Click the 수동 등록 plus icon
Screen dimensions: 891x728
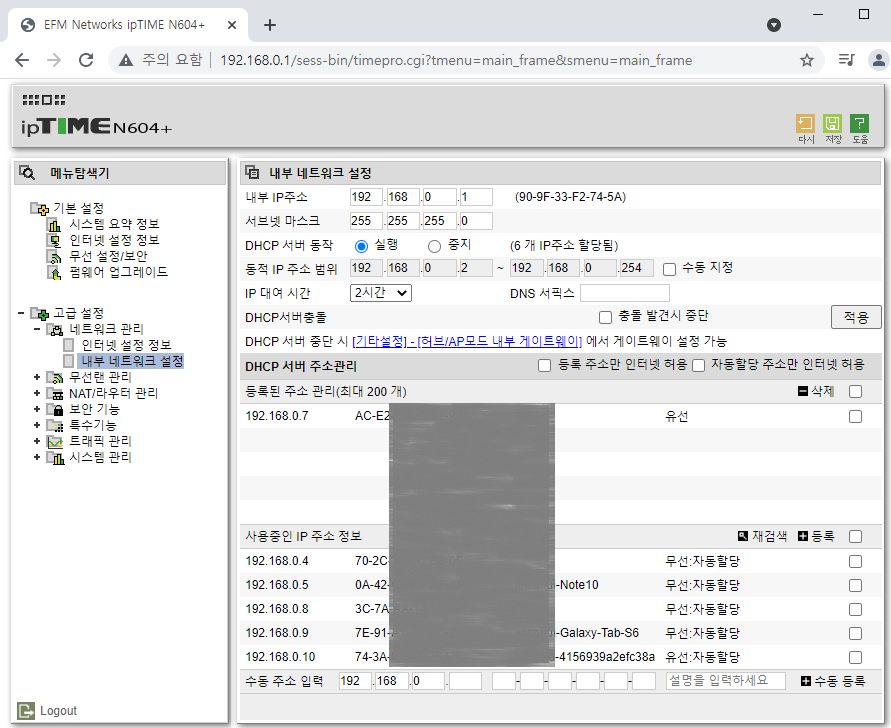pos(805,681)
